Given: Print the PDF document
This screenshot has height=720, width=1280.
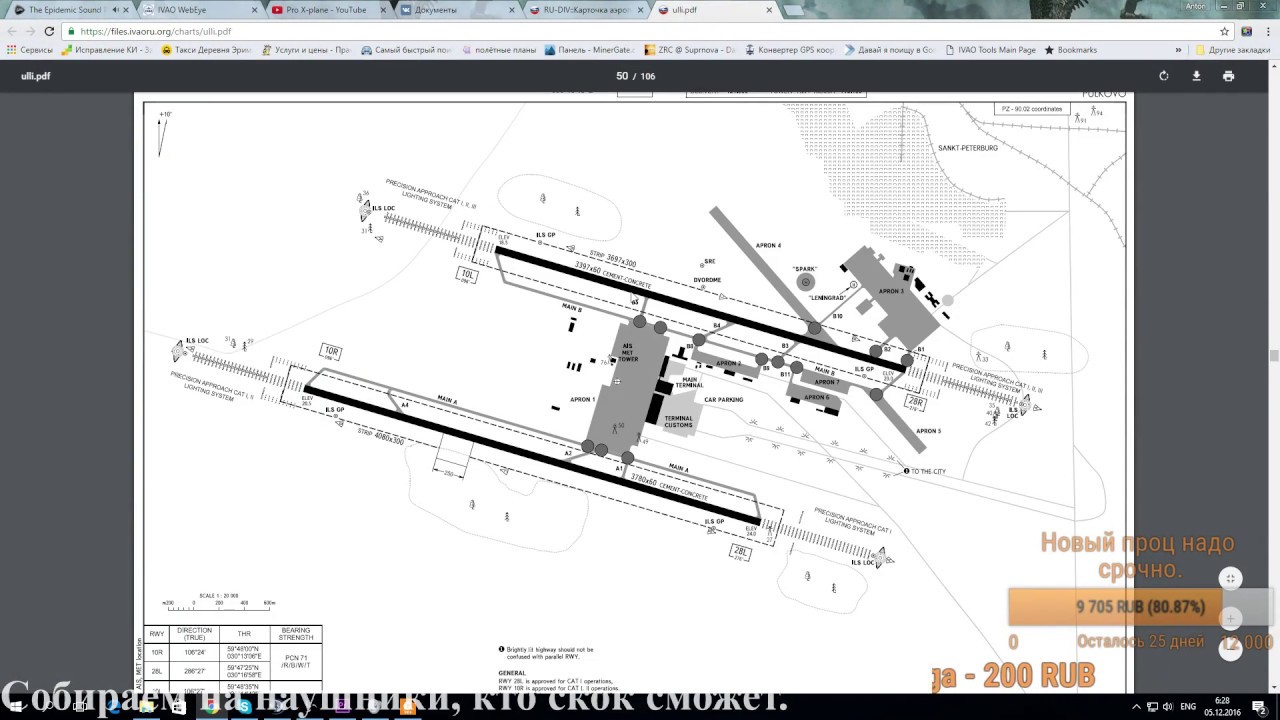Looking at the screenshot, I should [x=1228, y=76].
